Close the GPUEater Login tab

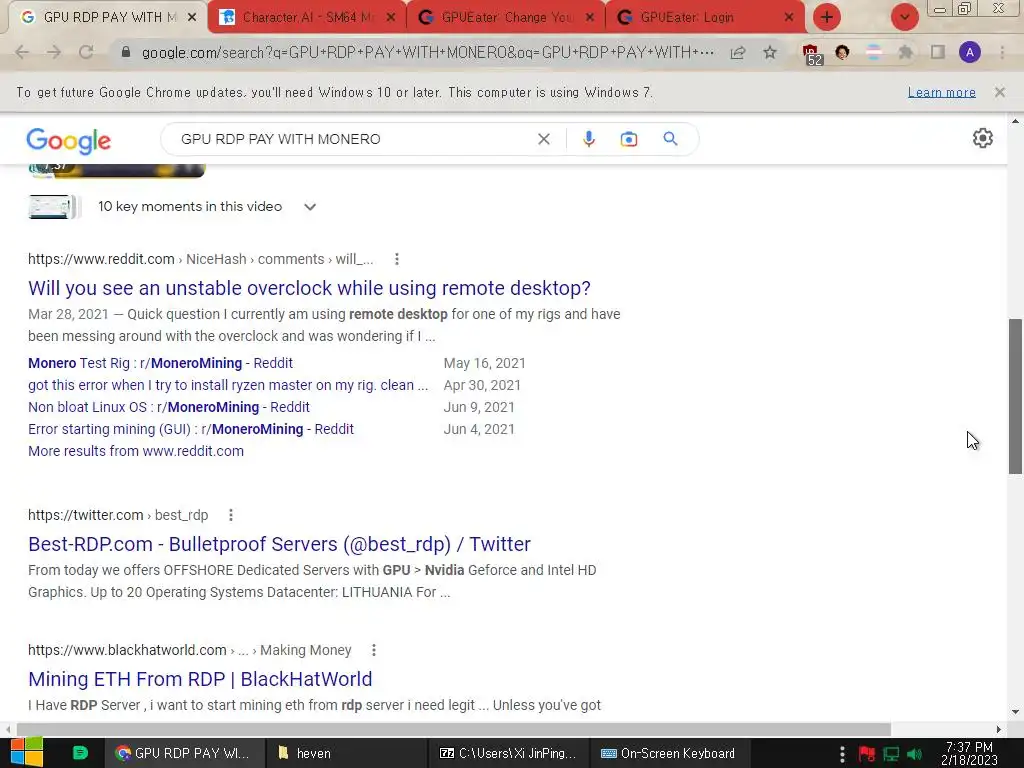pos(788,18)
